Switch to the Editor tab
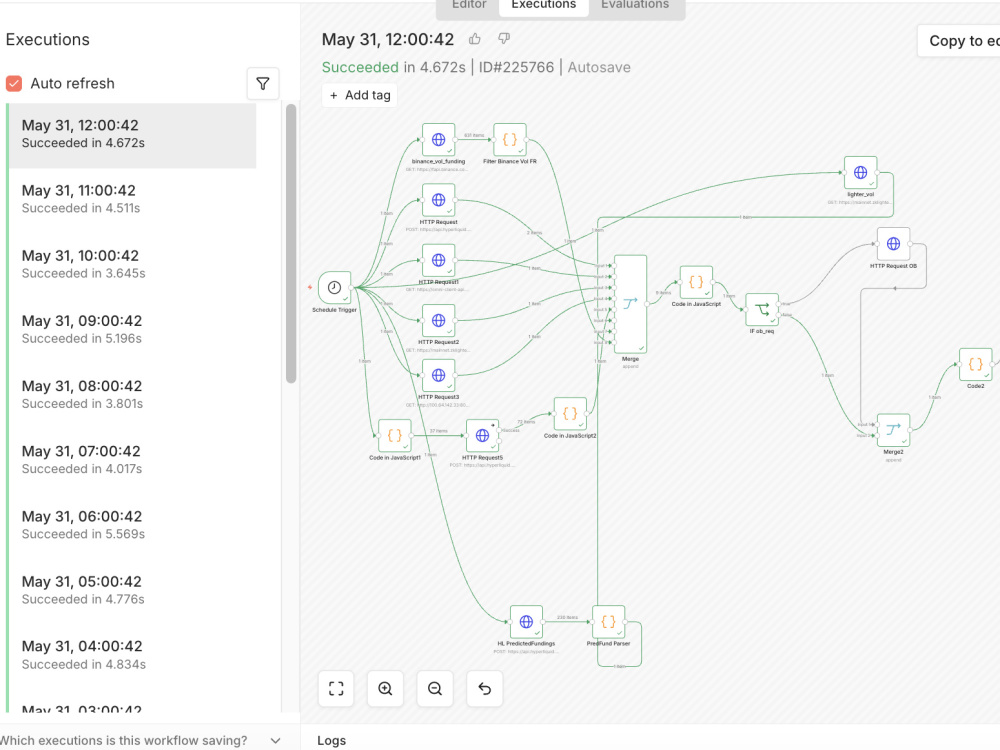 pyautogui.click(x=469, y=5)
